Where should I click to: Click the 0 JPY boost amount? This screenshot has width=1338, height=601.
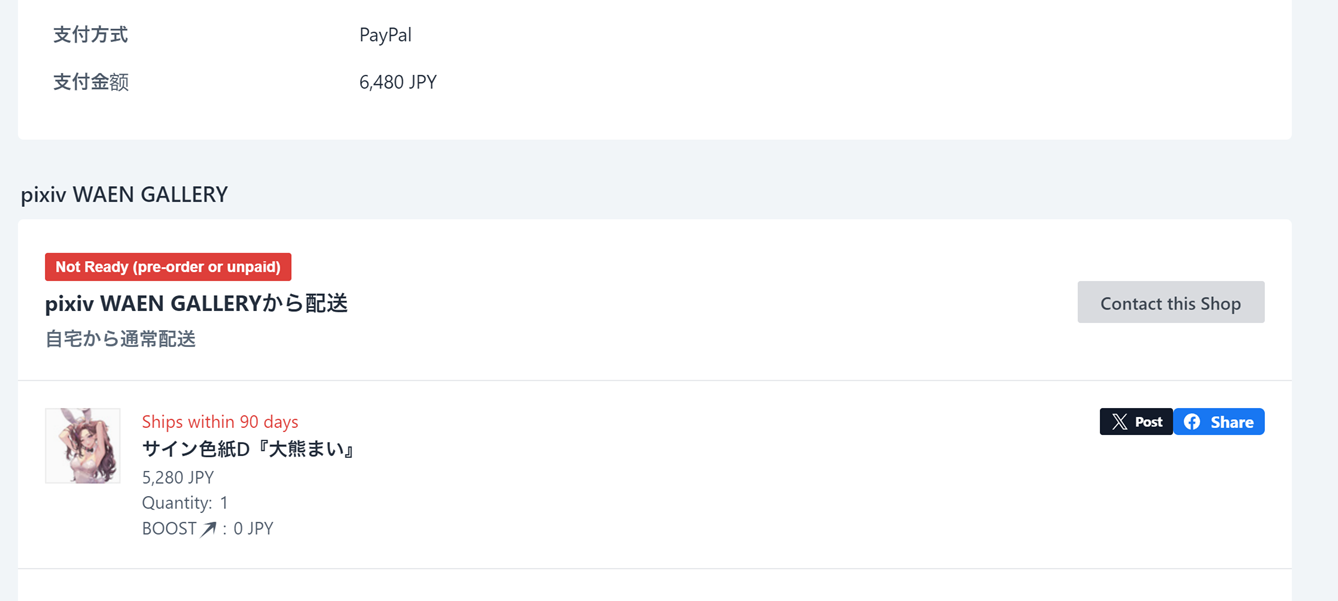253,529
